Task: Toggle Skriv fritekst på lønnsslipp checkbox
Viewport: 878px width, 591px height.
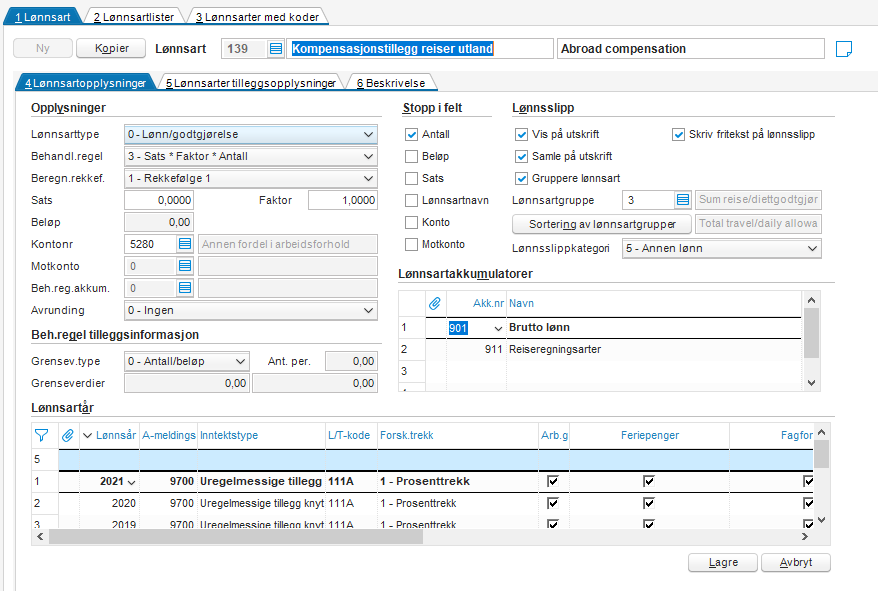Action: tap(679, 135)
